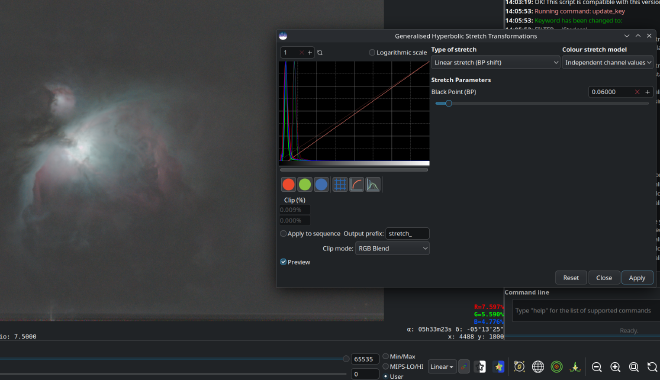Zoom in using the plus magnifier
The width and height of the screenshot is (660, 380).
615,367
